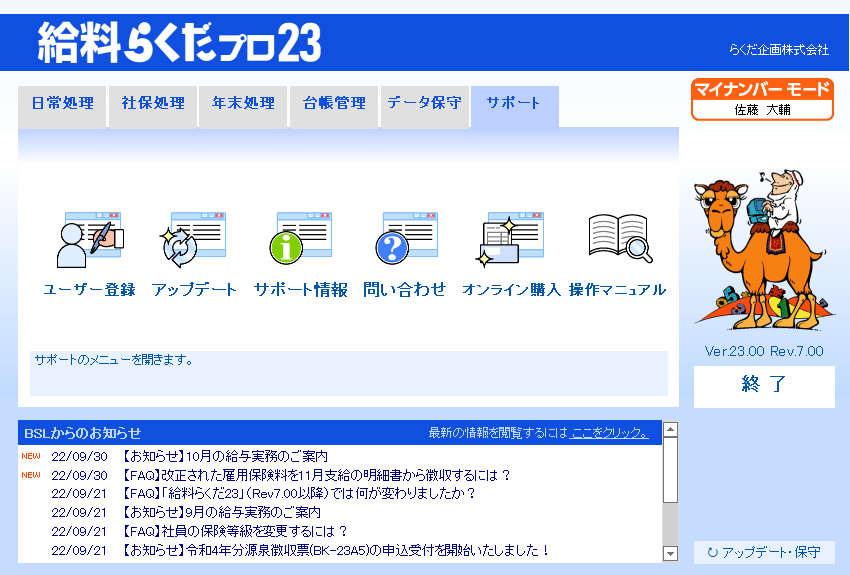Switch to the データ保守 tab
850x575 pixels.
(x=424, y=106)
